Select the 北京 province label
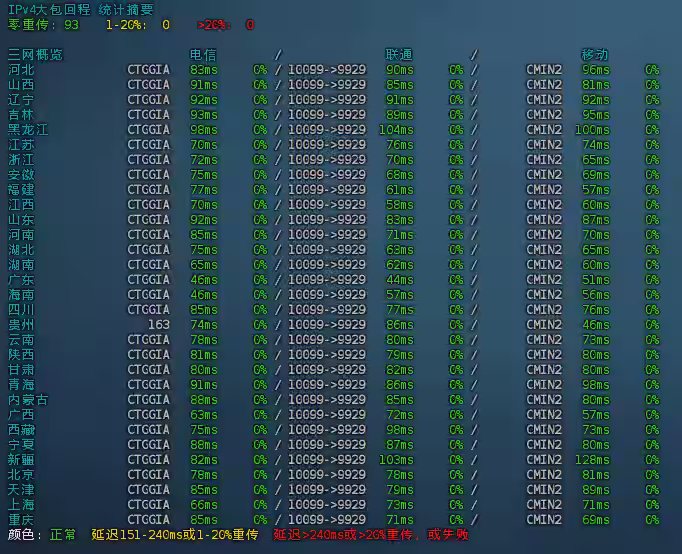Screen dimensions: 682x554 point(21,475)
